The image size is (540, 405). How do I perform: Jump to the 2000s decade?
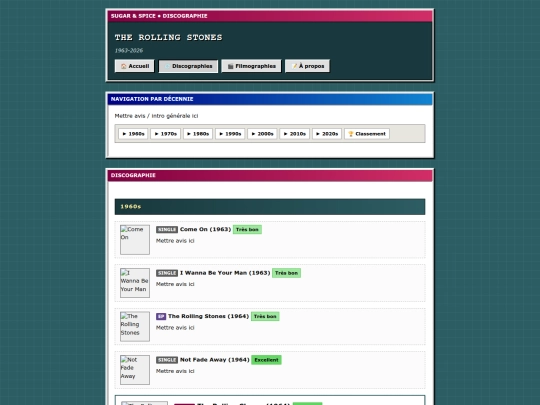[262, 134]
